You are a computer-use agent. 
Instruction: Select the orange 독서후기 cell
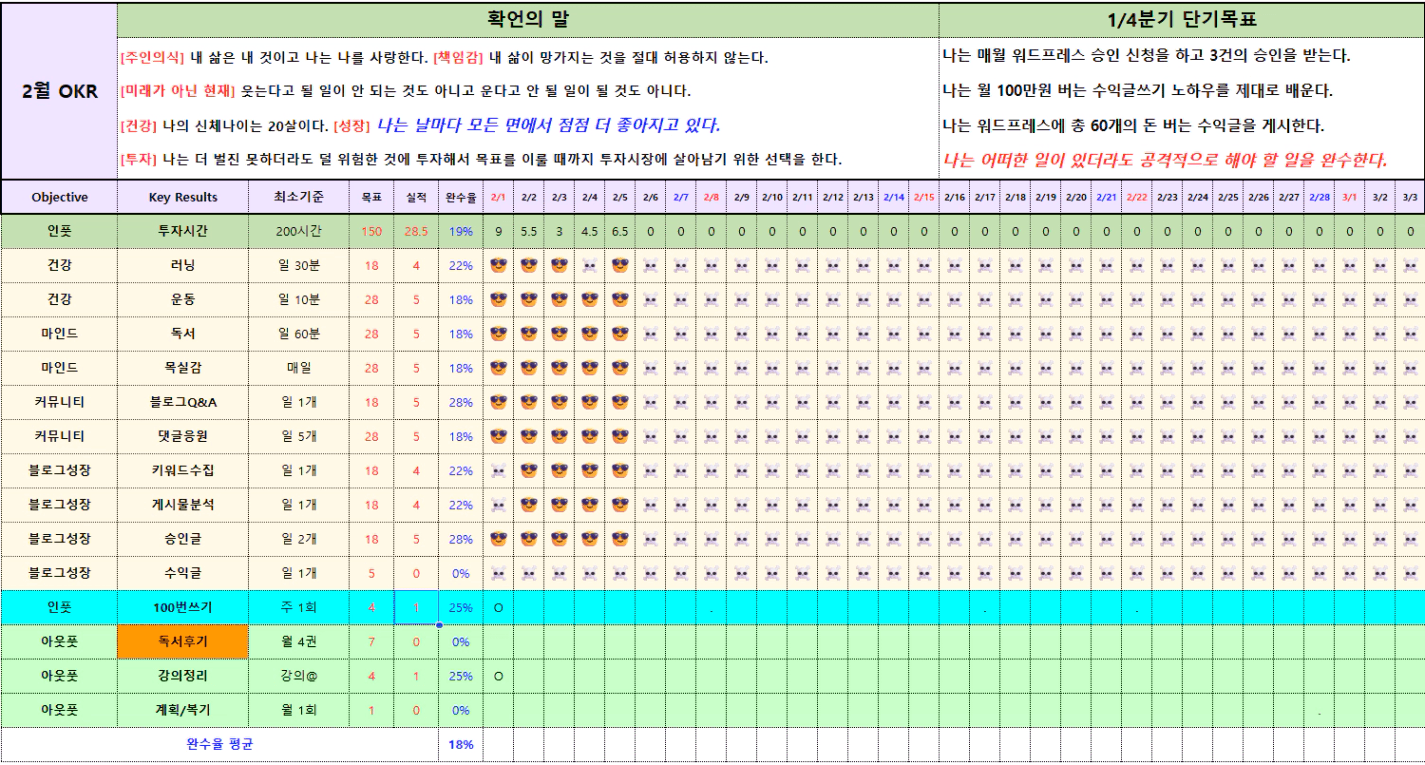182,641
